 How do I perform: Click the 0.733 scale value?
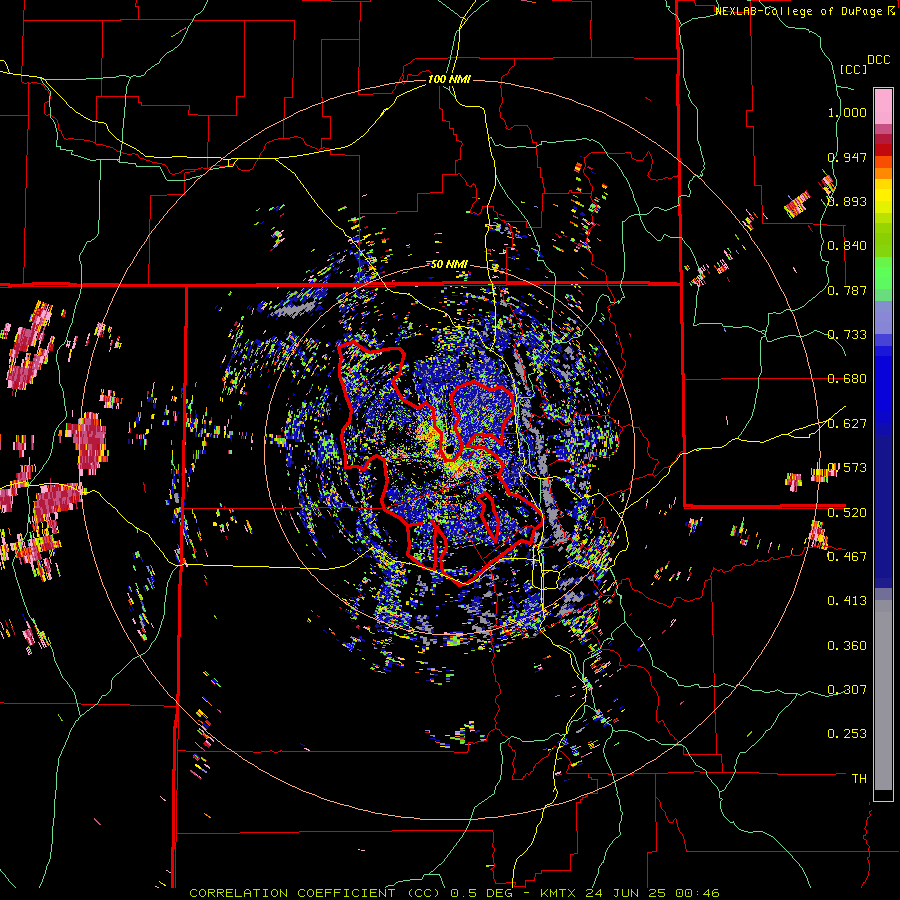coord(847,335)
